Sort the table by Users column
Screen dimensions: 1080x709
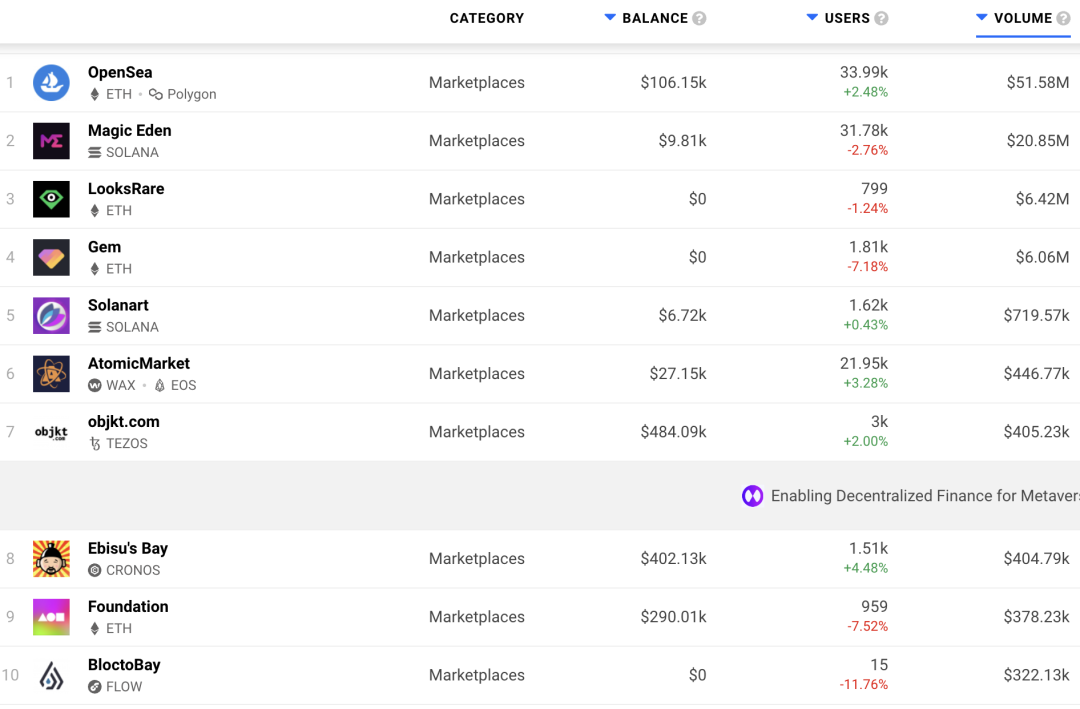pos(847,19)
